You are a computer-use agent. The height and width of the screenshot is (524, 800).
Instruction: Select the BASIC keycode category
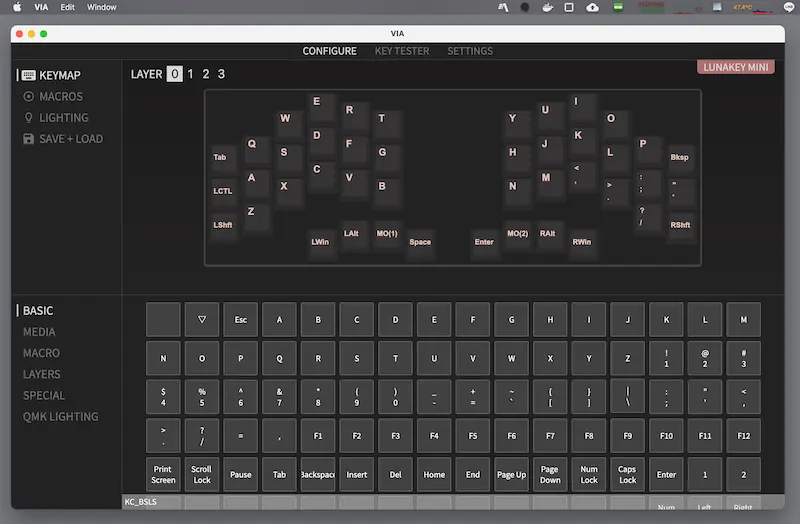tap(38, 311)
